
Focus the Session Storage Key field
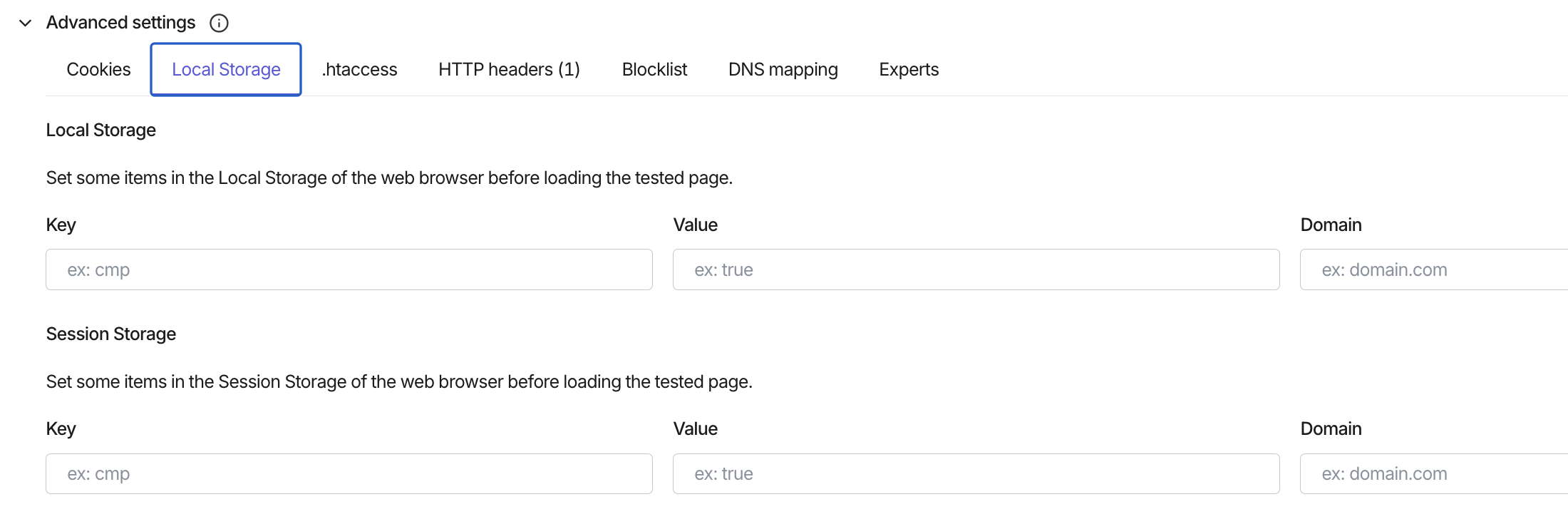349,473
